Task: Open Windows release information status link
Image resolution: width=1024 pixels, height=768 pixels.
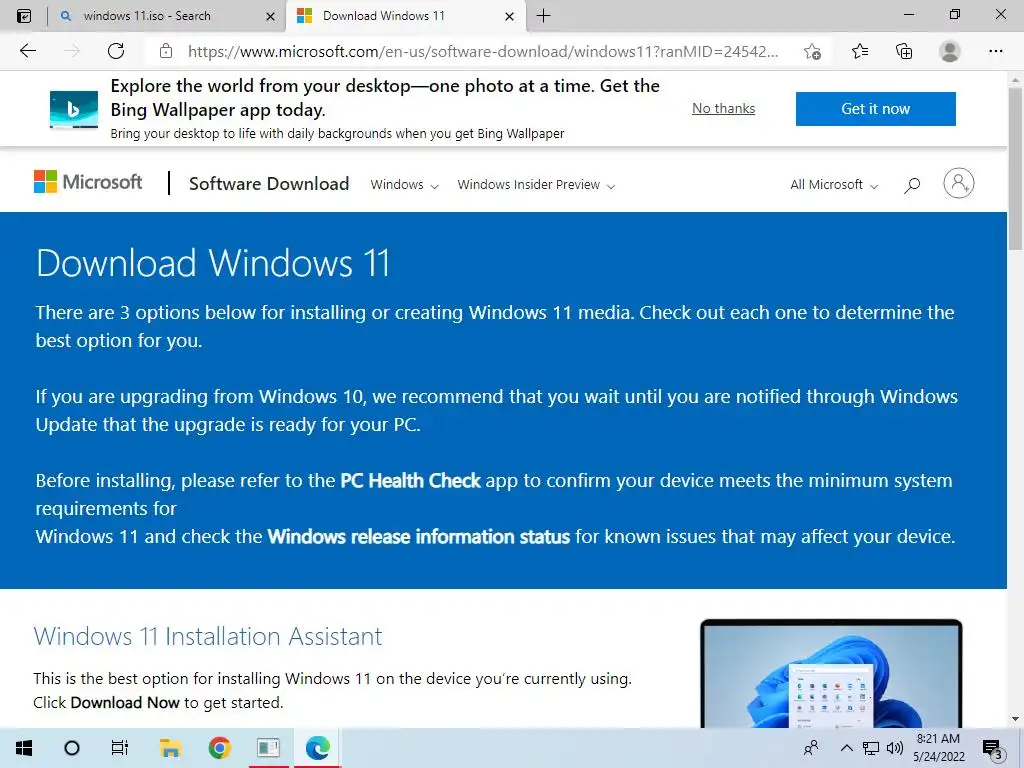Action: coord(419,537)
